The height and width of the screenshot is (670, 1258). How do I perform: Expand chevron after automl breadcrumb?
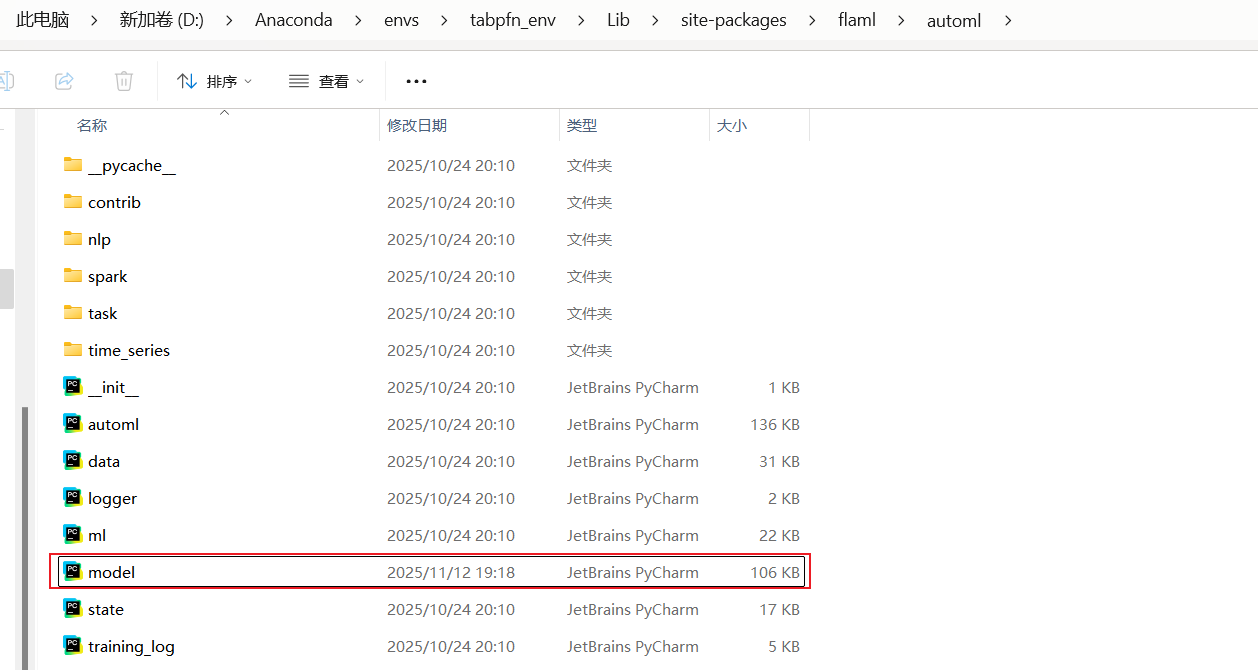click(1007, 20)
